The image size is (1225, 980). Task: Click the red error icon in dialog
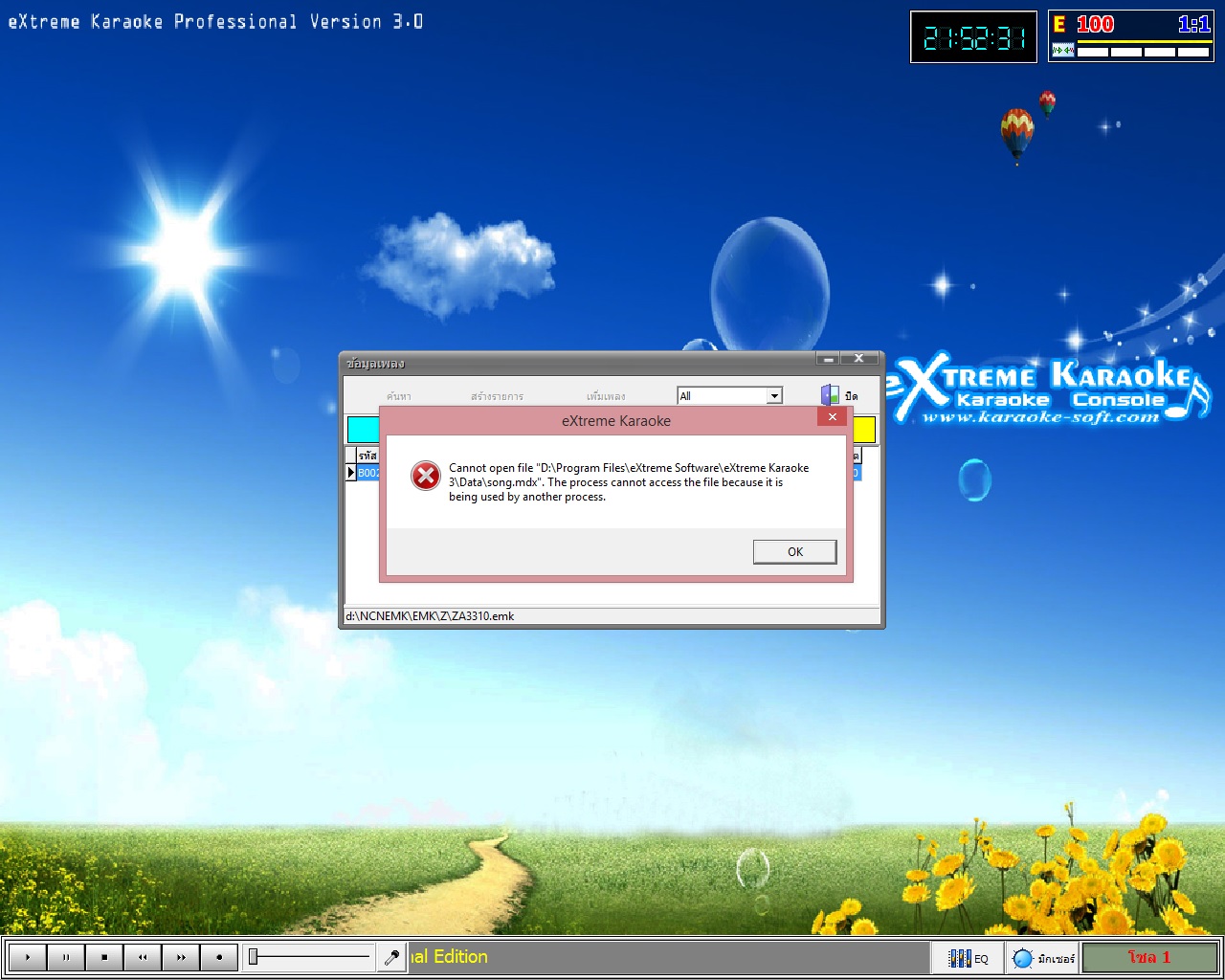coord(426,475)
